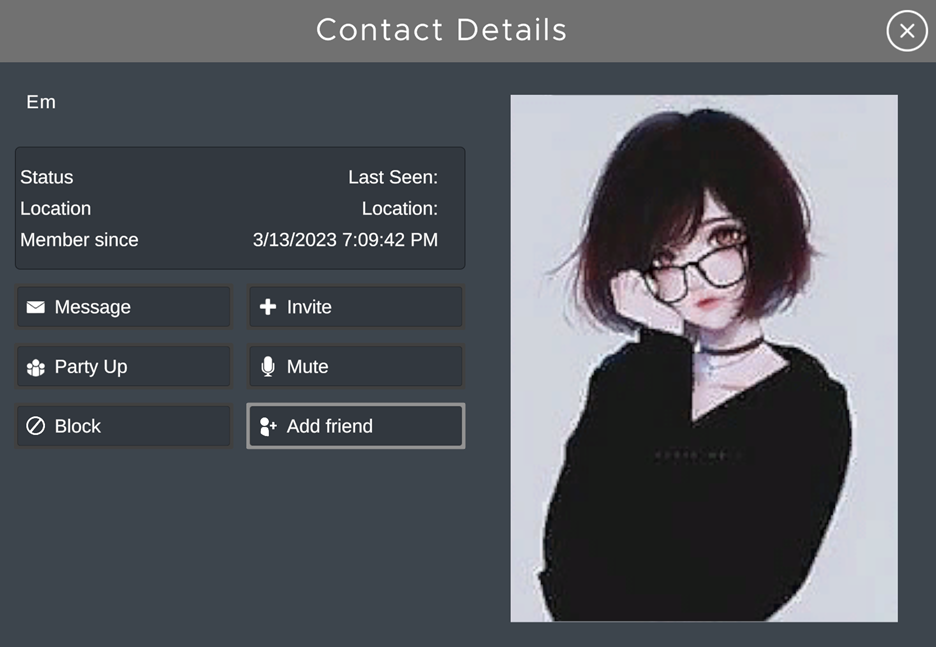Click the envelope Message icon
This screenshot has height=647, width=936.
[x=36, y=307]
